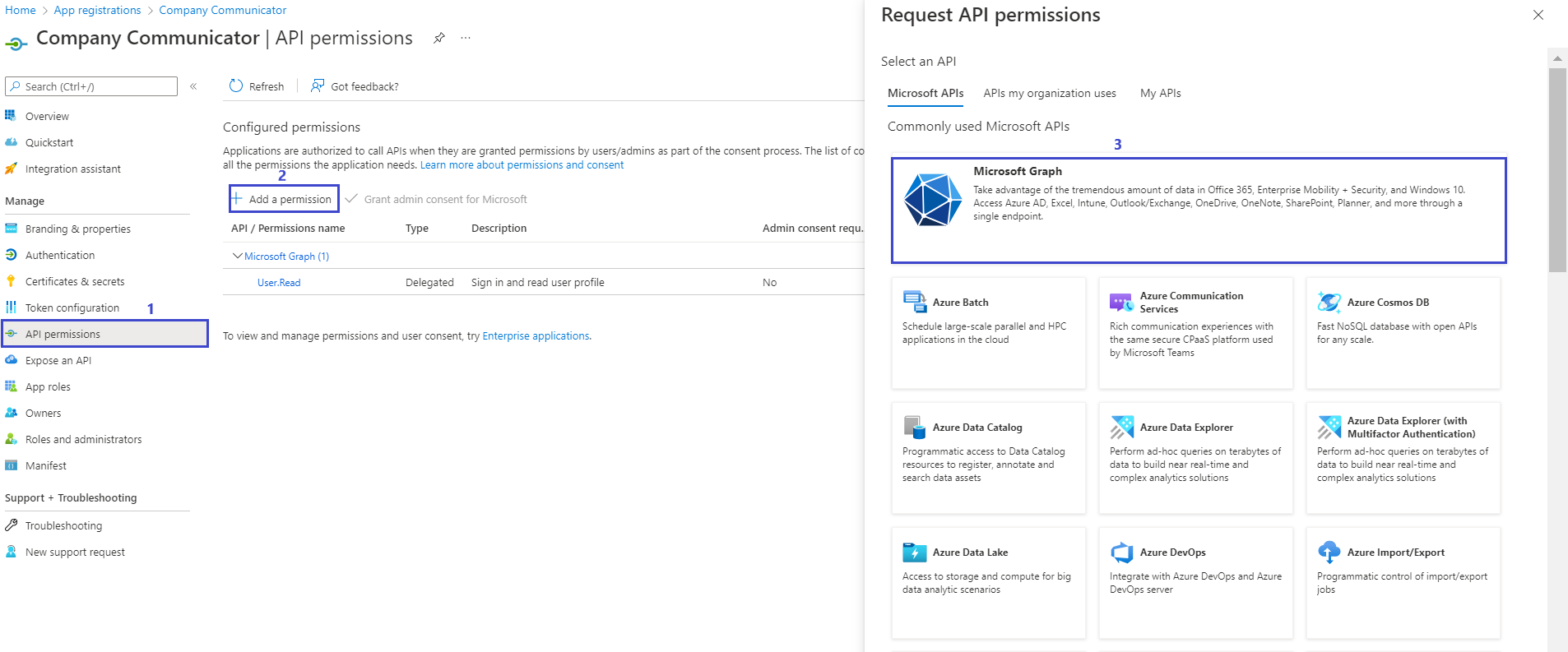Image resolution: width=1568 pixels, height=652 pixels.
Task: Open Company Communicator breadcrumb
Action: [223, 10]
